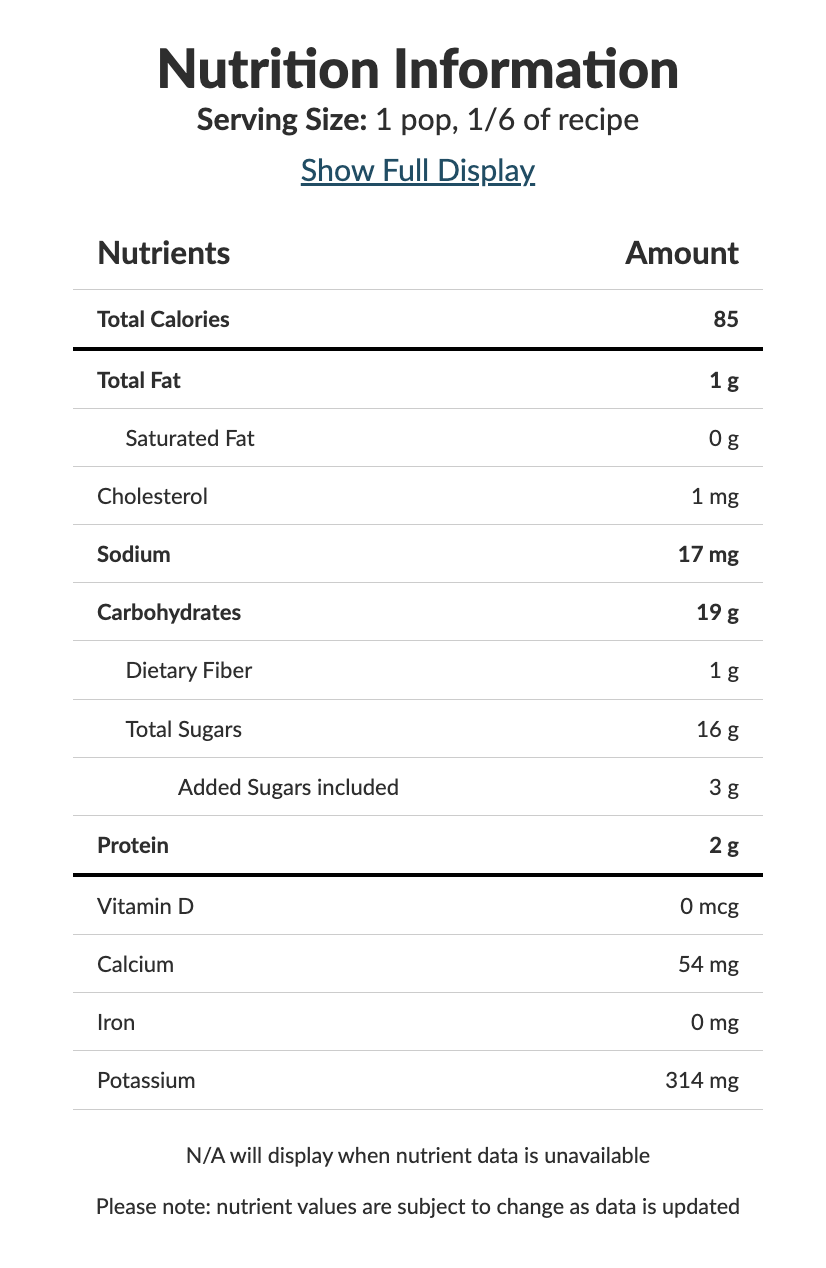826x1268 pixels.
Task: Select the Total Sugars row label
Action: click(184, 729)
